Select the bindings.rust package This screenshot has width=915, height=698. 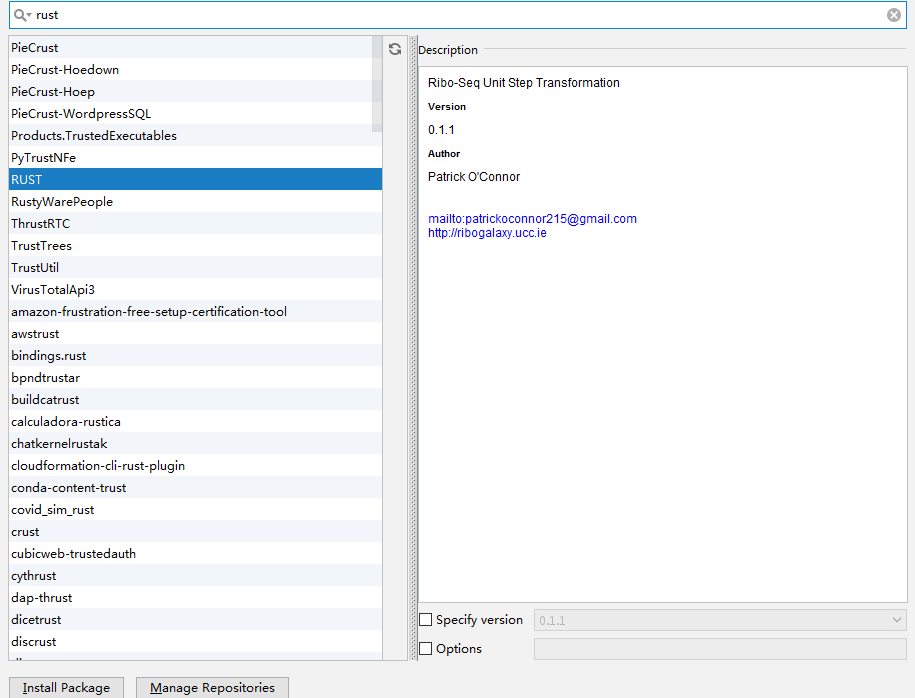[195, 355]
